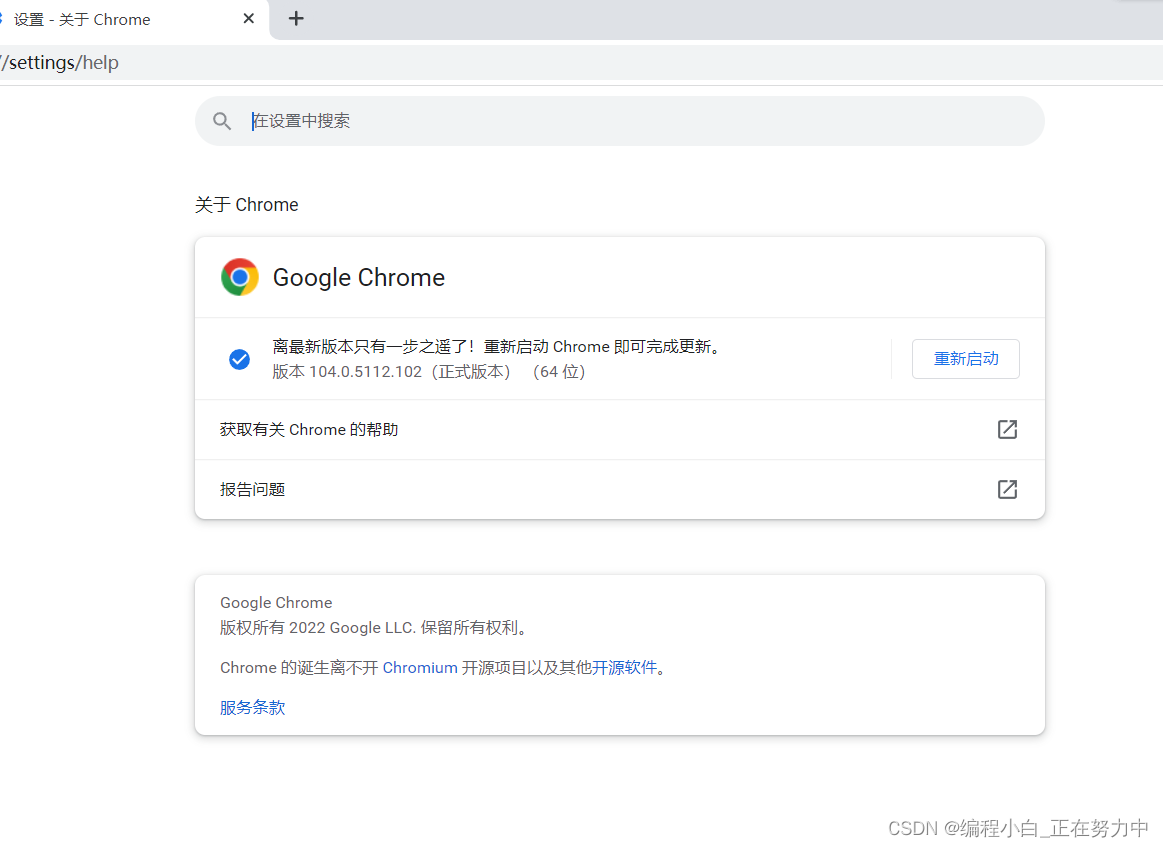Screen dimensions: 1163x847
Task: Click the address bar showing settings/help
Action: tap(582, 62)
